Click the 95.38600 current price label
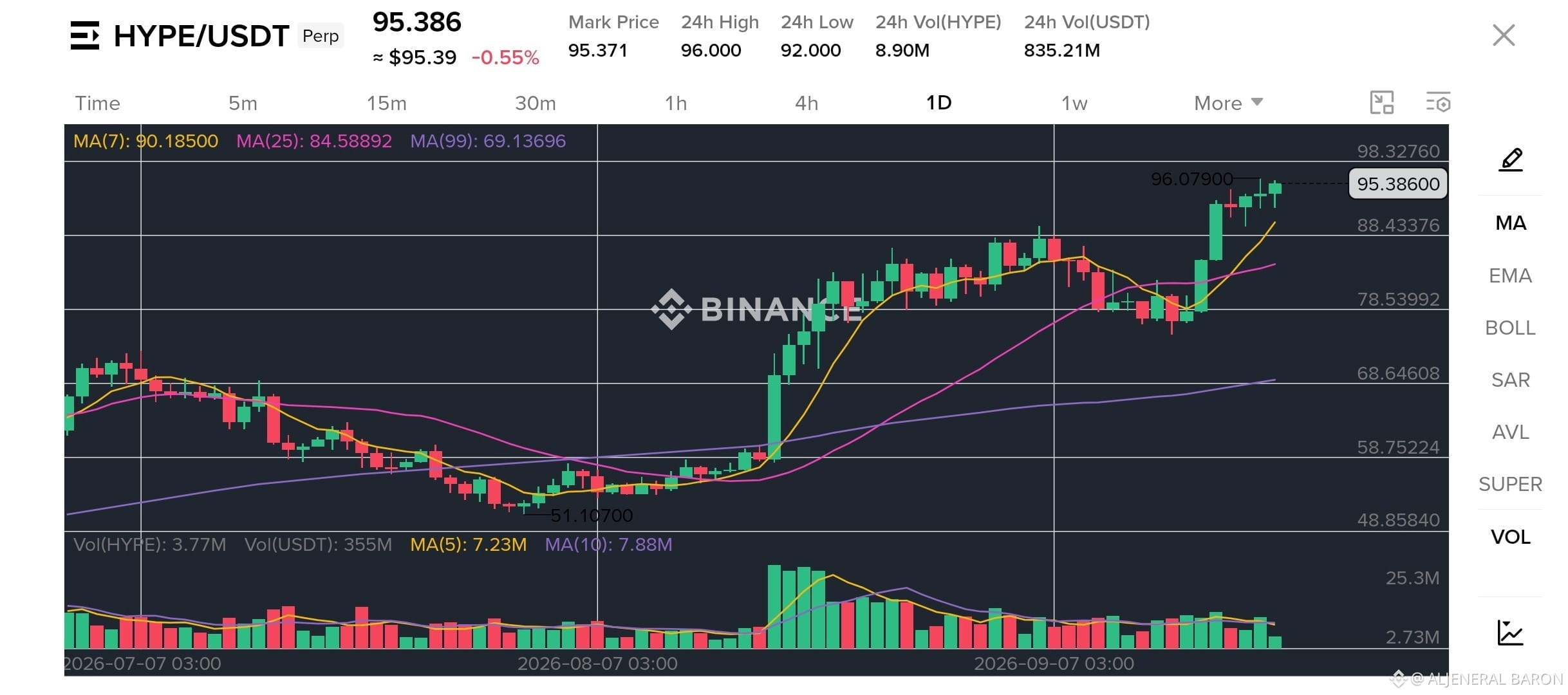Viewport: 1568px width, 695px height. coord(1397,184)
